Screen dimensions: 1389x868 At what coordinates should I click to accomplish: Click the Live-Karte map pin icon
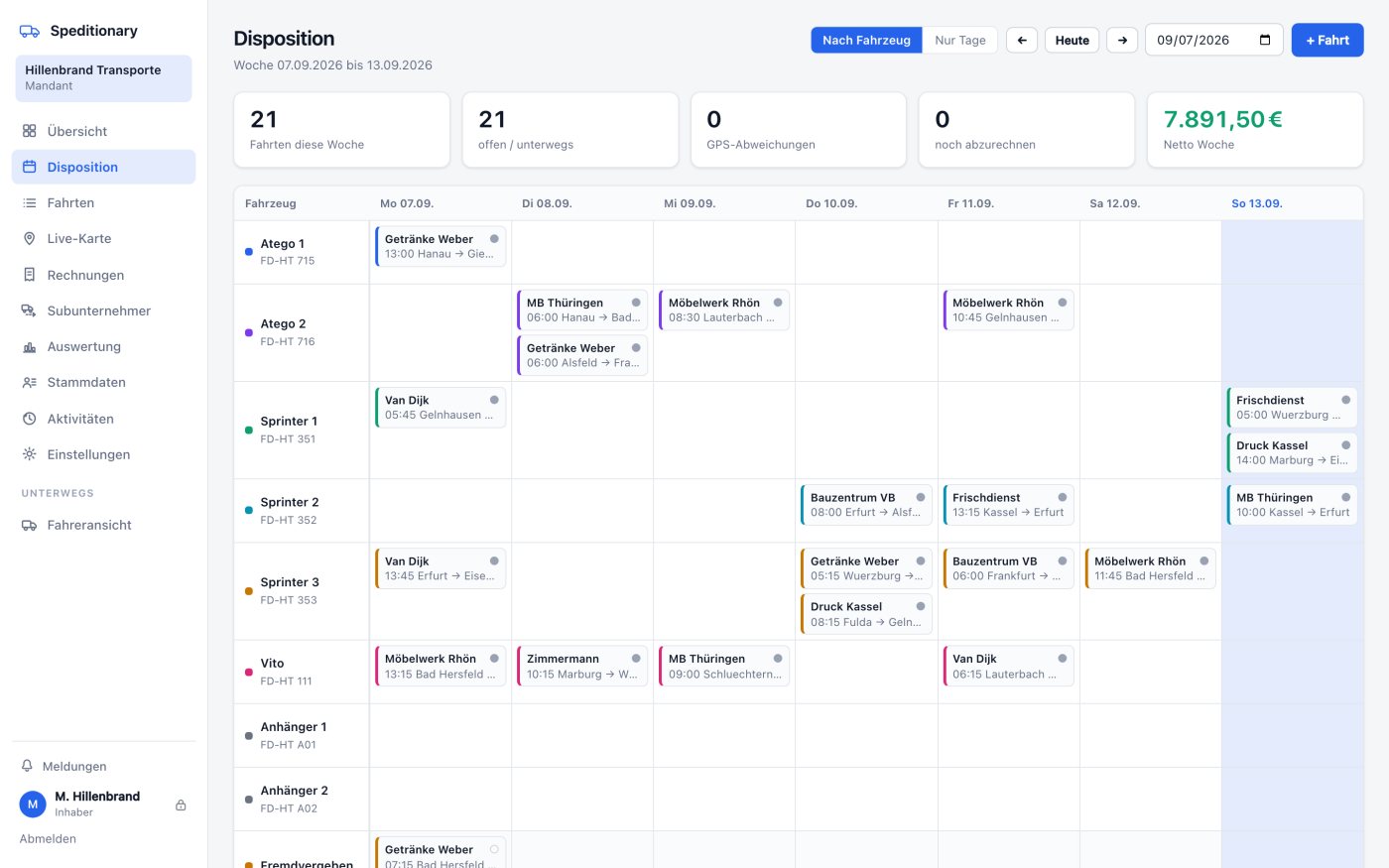click(x=30, y=238)
